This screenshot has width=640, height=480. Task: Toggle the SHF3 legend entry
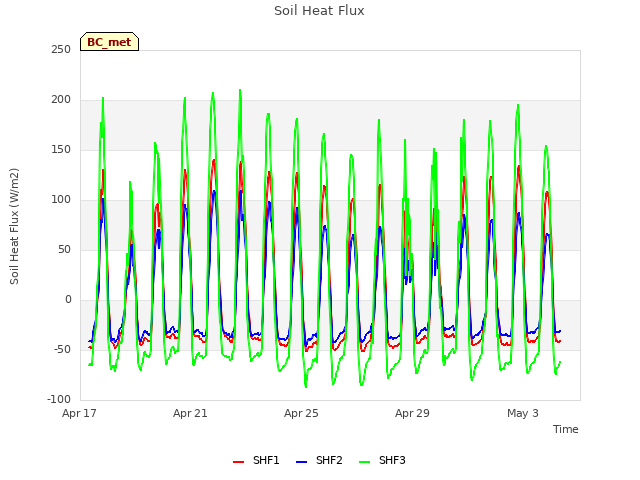click(382, 460)
